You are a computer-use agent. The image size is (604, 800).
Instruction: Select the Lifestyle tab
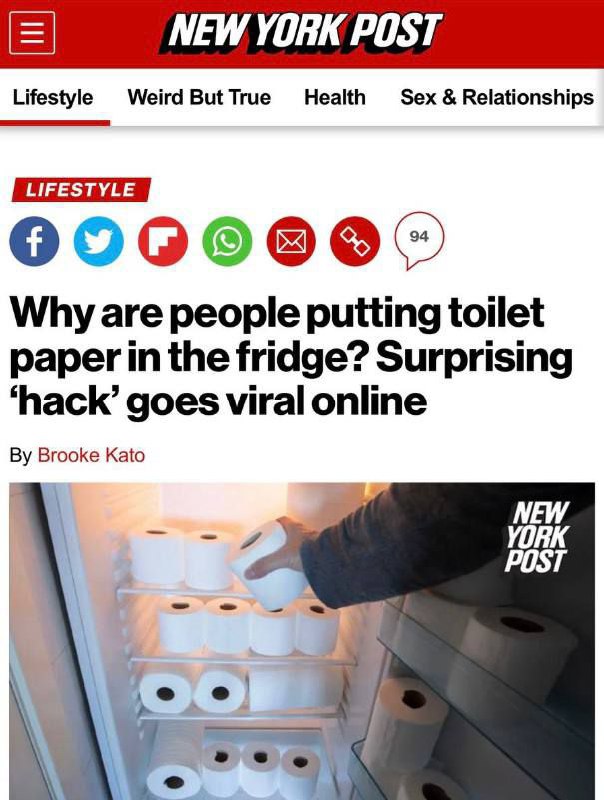[x=53, y=97]
